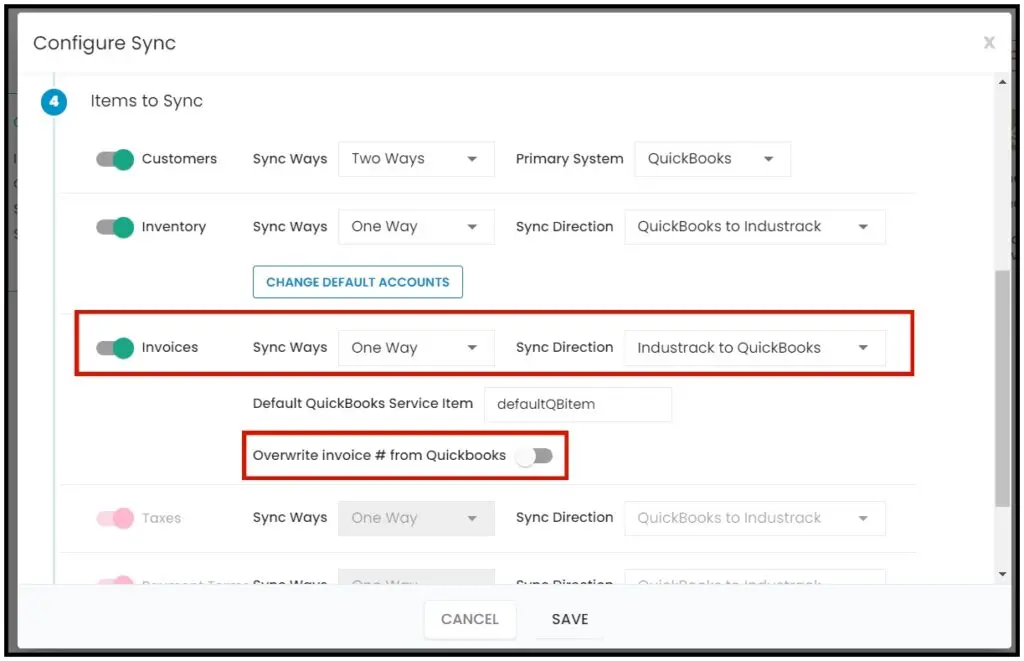Open Inventory Sync Ways One Way dropdown
Image resolution: width=1024 pixels, height=661 pixels.
416,227
